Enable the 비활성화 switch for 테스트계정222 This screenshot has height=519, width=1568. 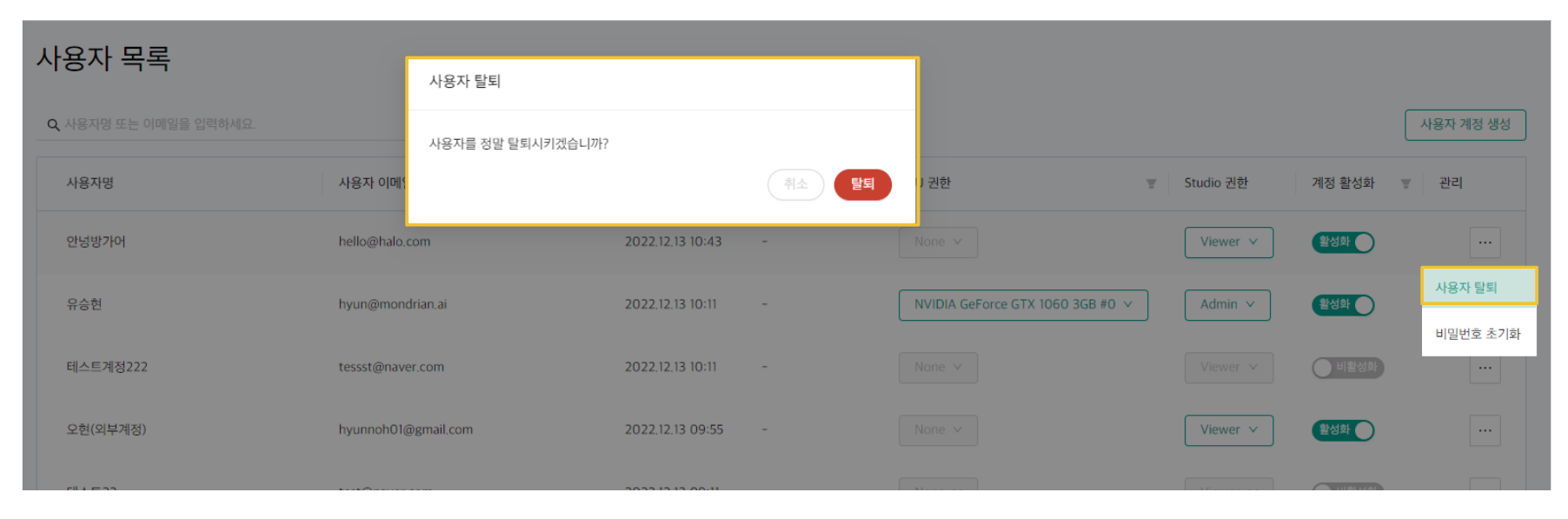(x=1347, y=368)
